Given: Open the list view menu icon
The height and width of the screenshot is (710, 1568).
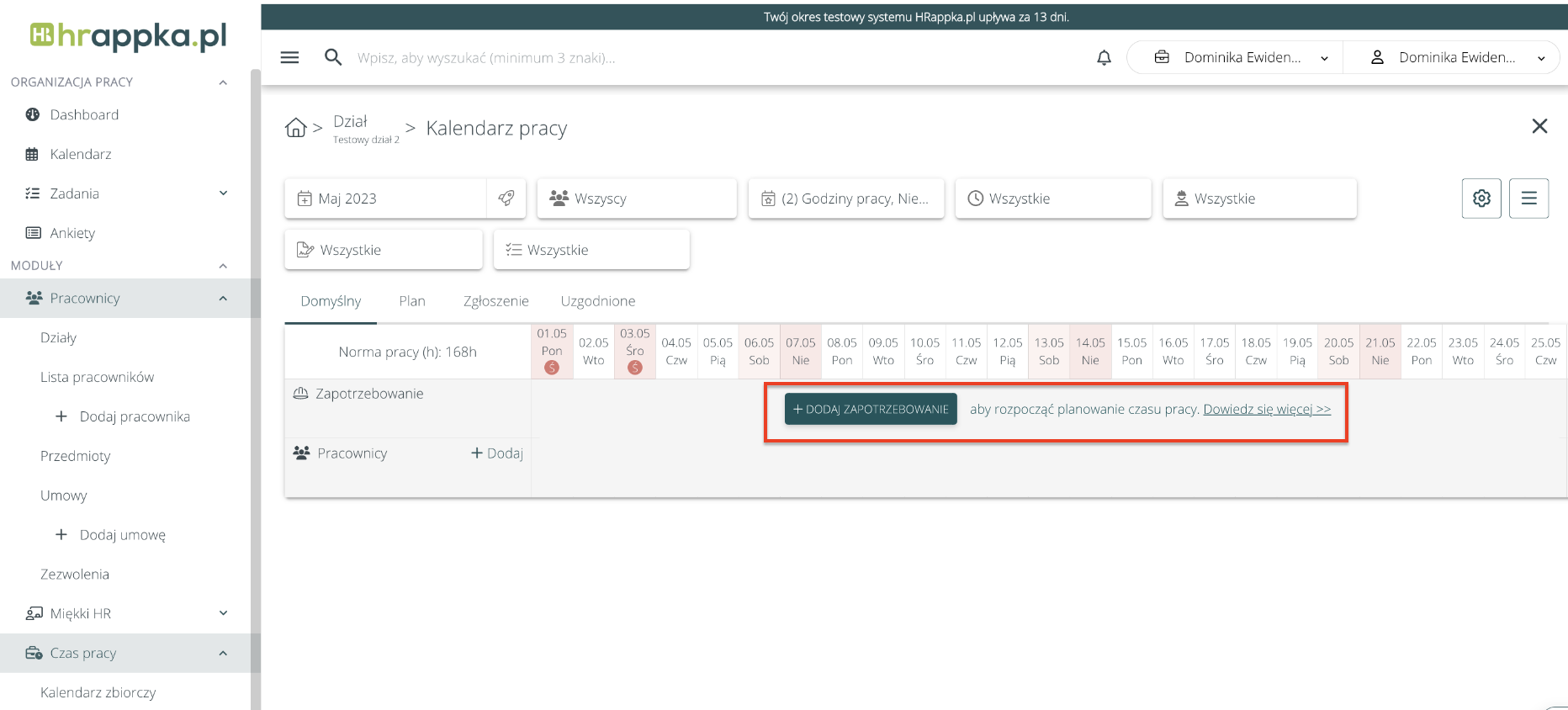Looking at the screenshot, I should tap(1528, 199).
